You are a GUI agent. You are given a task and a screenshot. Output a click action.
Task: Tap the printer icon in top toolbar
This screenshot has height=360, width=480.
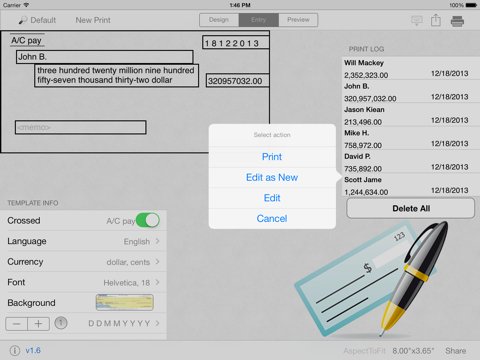click(457, 21)
